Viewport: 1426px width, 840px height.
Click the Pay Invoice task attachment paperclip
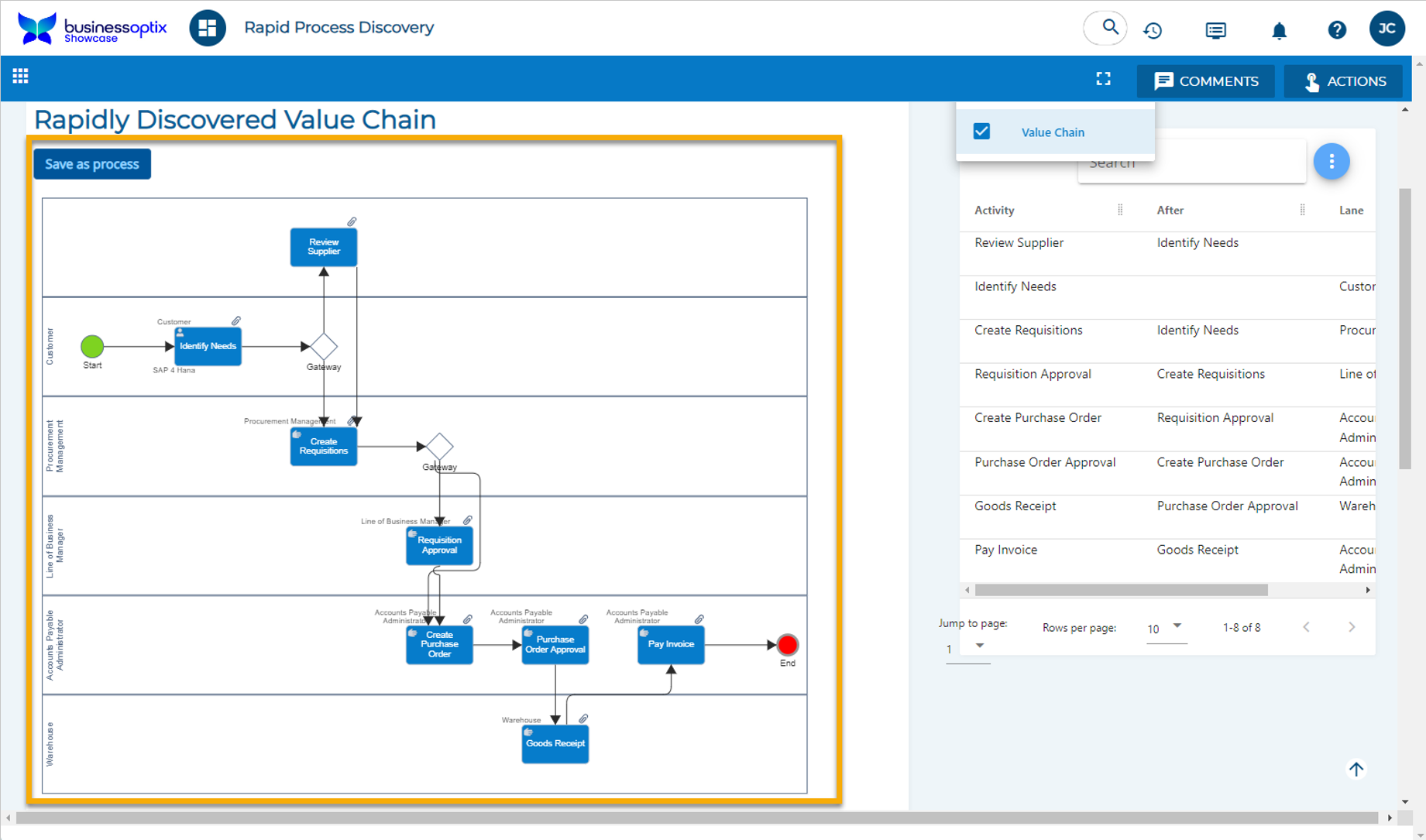699,619
